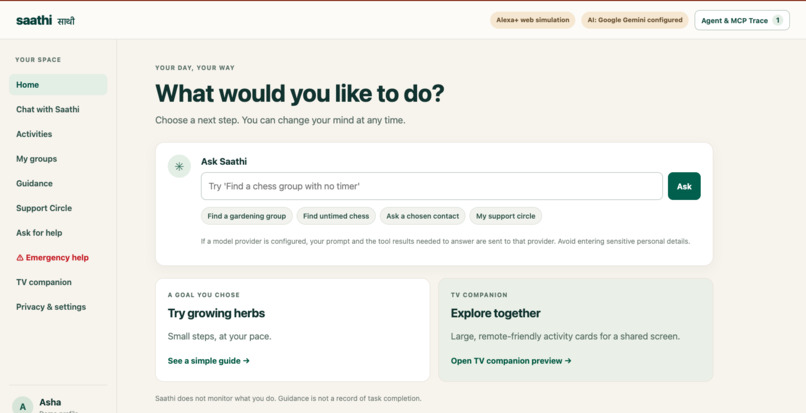Open the Agent & MCP Trace panel
This screenshot has width=806, height=413.
(742, 21)
